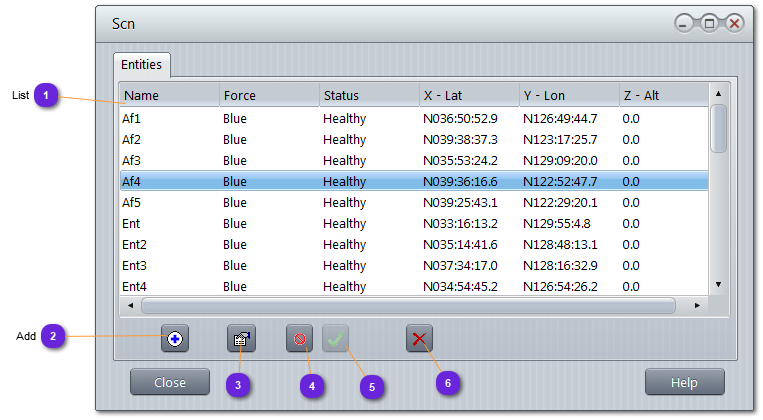Switch to the Entities tab

142,64
